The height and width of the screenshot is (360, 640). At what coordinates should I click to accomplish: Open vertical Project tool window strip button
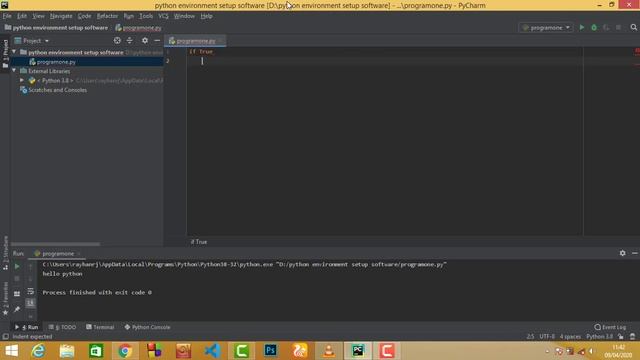[5, 53]
